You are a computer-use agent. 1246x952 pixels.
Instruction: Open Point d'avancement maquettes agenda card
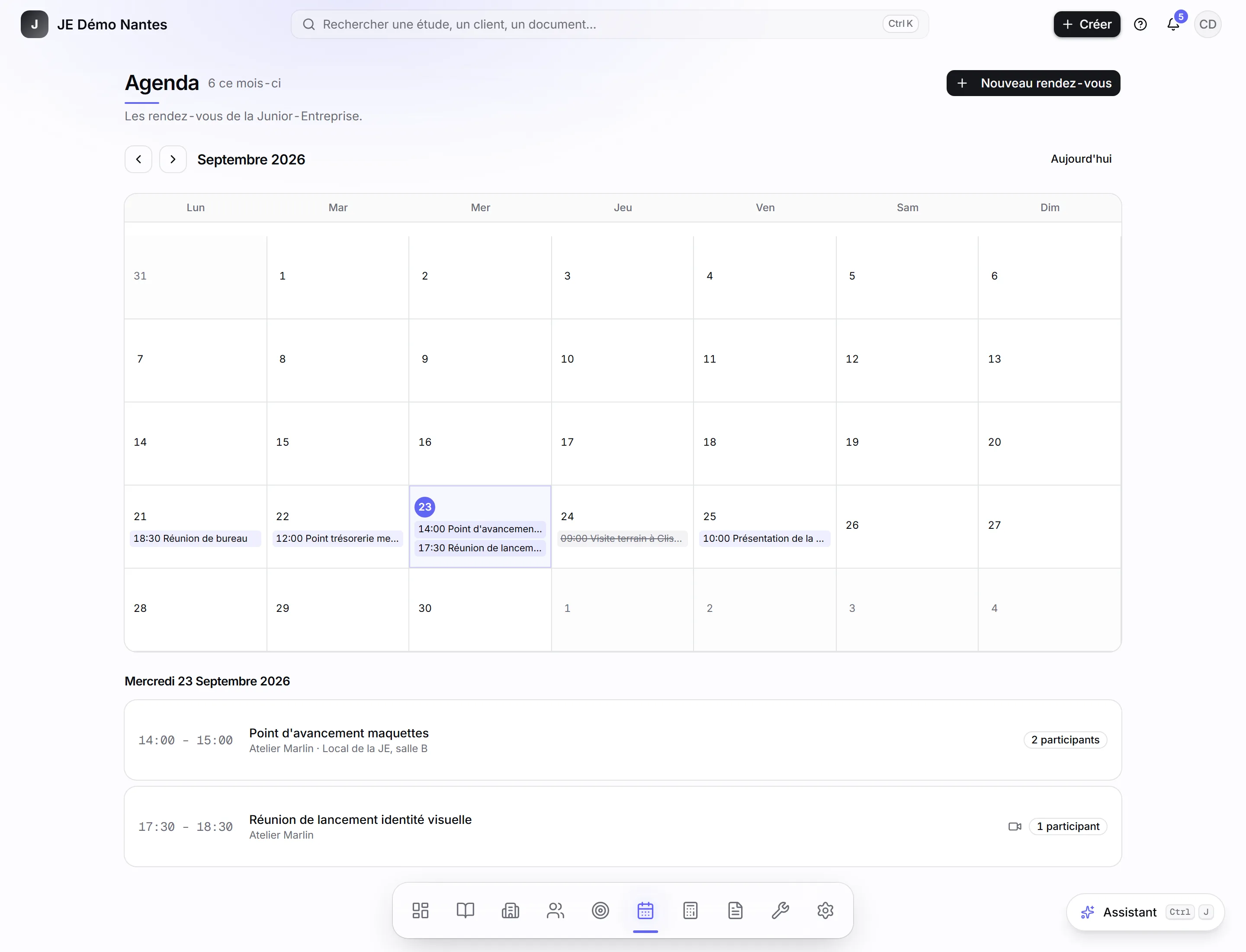click(623, 740)
